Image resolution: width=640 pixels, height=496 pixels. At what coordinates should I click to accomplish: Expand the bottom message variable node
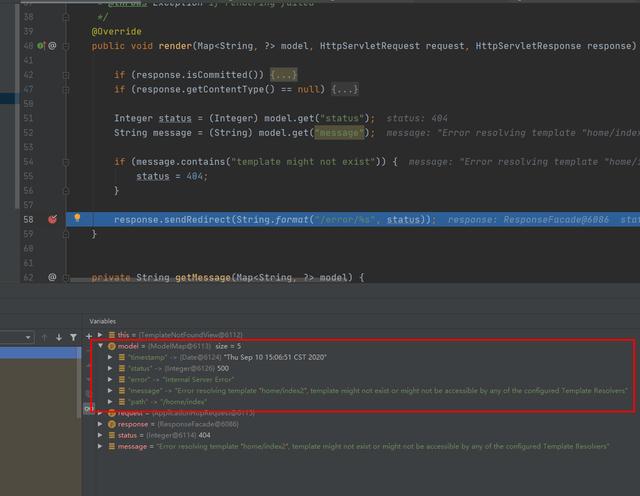click(x=100, y=446)
